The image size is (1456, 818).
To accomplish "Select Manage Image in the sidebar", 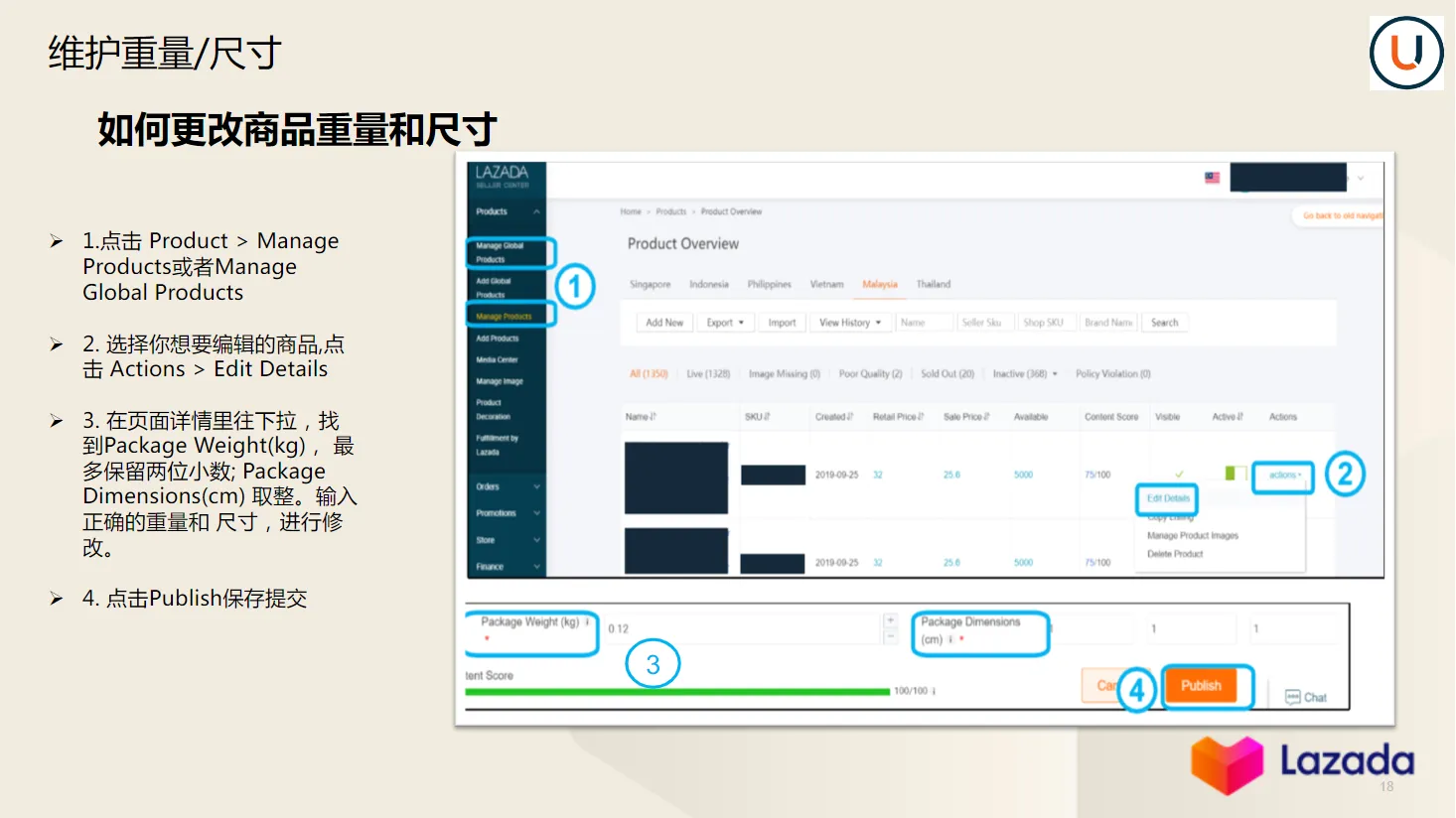I will (498, 380).
